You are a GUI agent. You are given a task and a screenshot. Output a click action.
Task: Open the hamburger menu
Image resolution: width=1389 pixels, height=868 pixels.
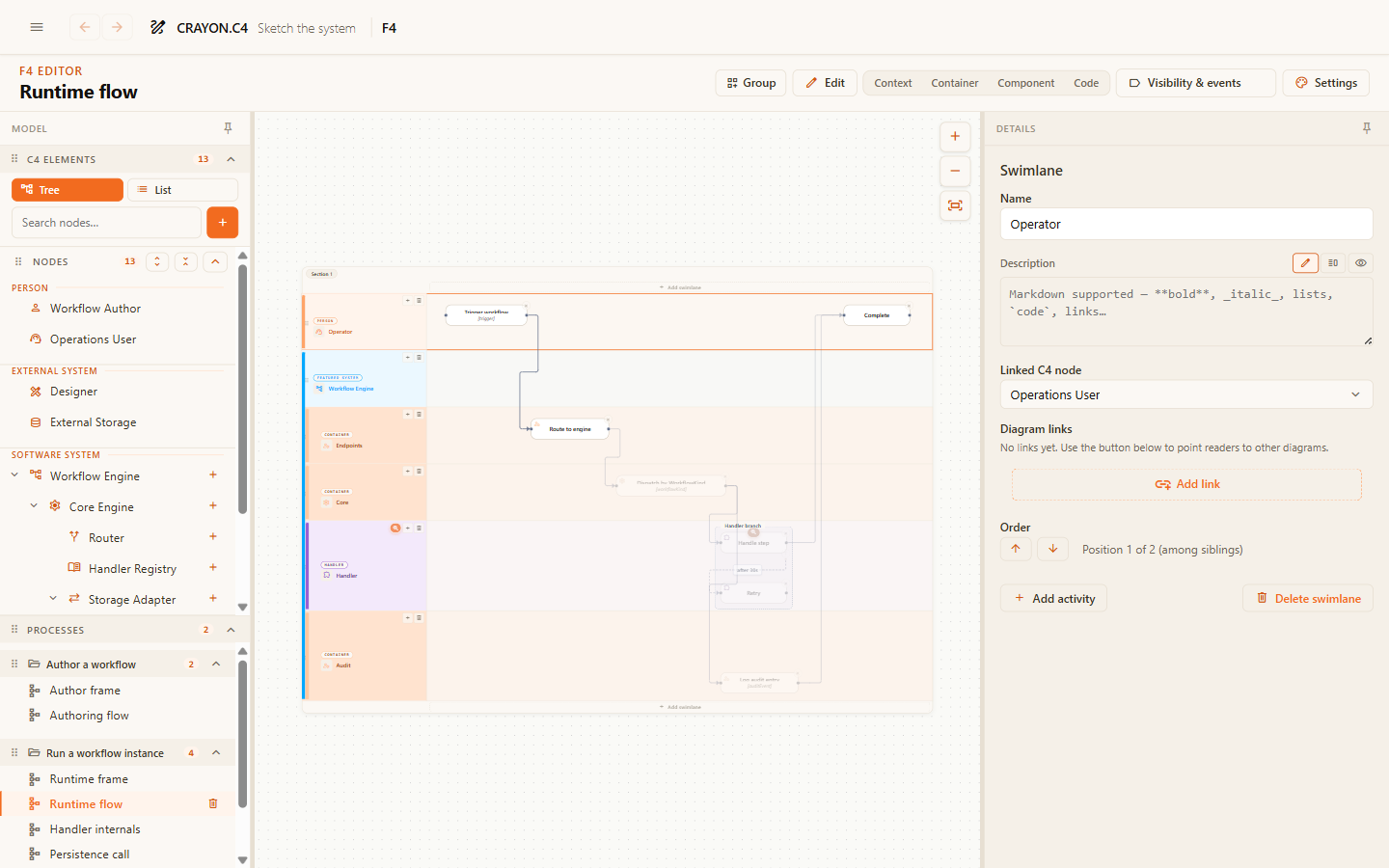37,27
